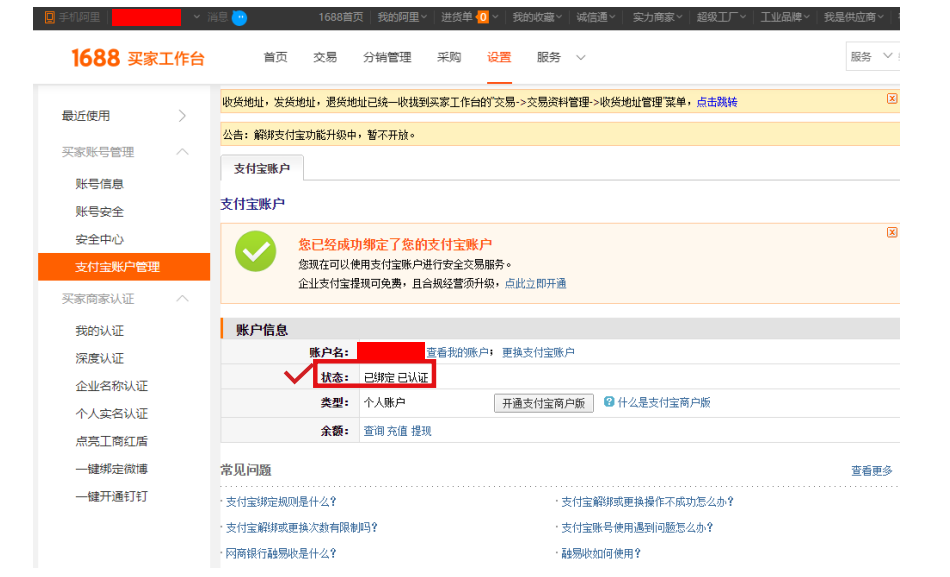Open 我的阿里 dropdown in top bar
Screen dimensions: 950x577
point(402,17)
